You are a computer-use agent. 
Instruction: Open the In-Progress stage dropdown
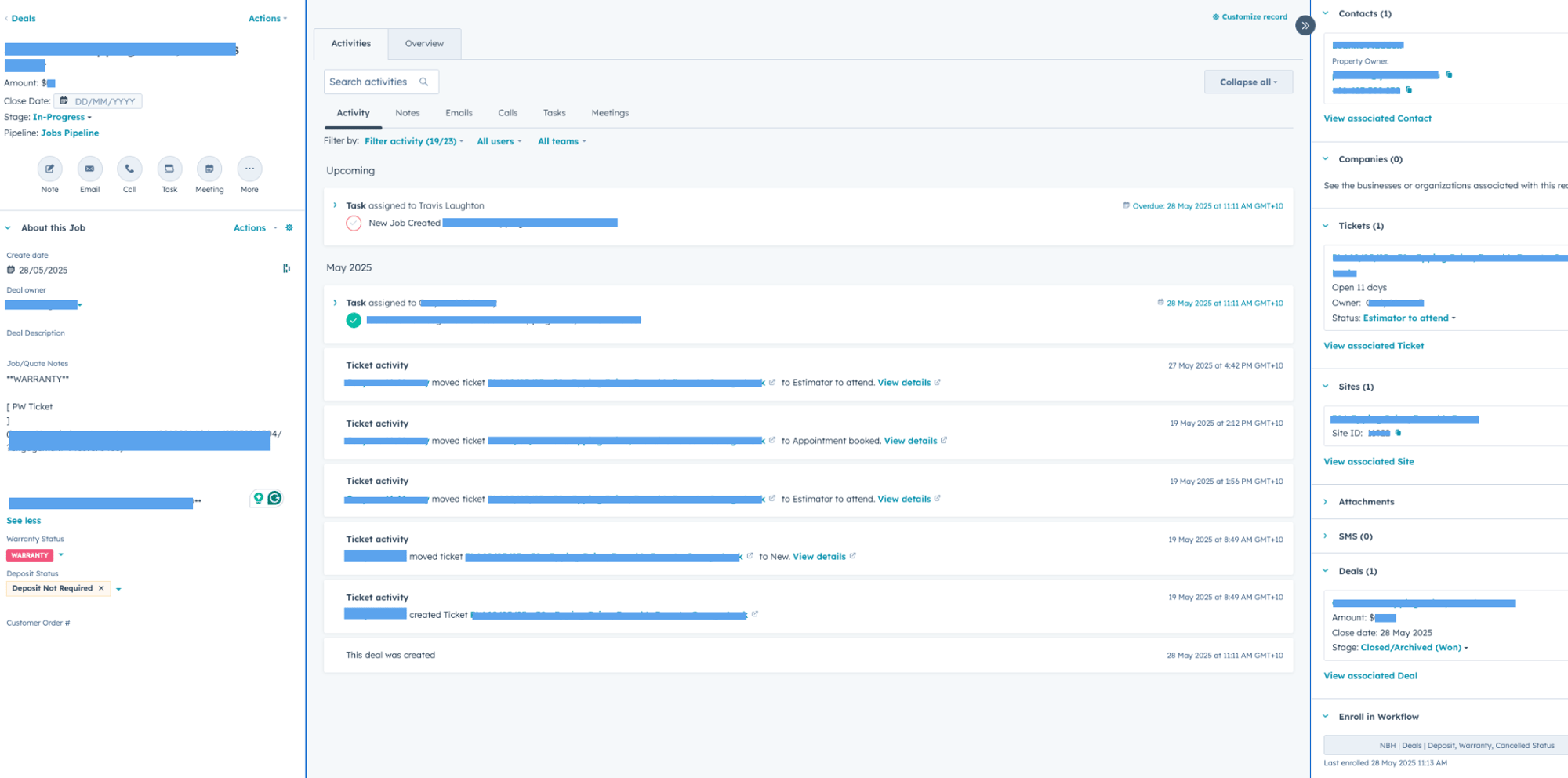click(62, 117)
